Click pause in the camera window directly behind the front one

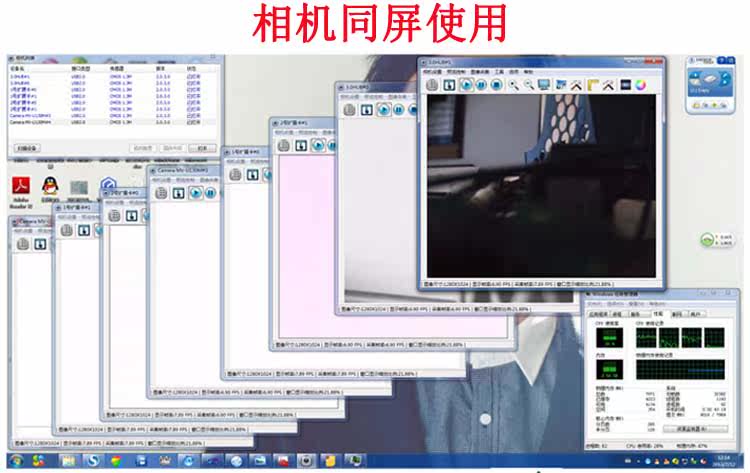tap(398, 110)
